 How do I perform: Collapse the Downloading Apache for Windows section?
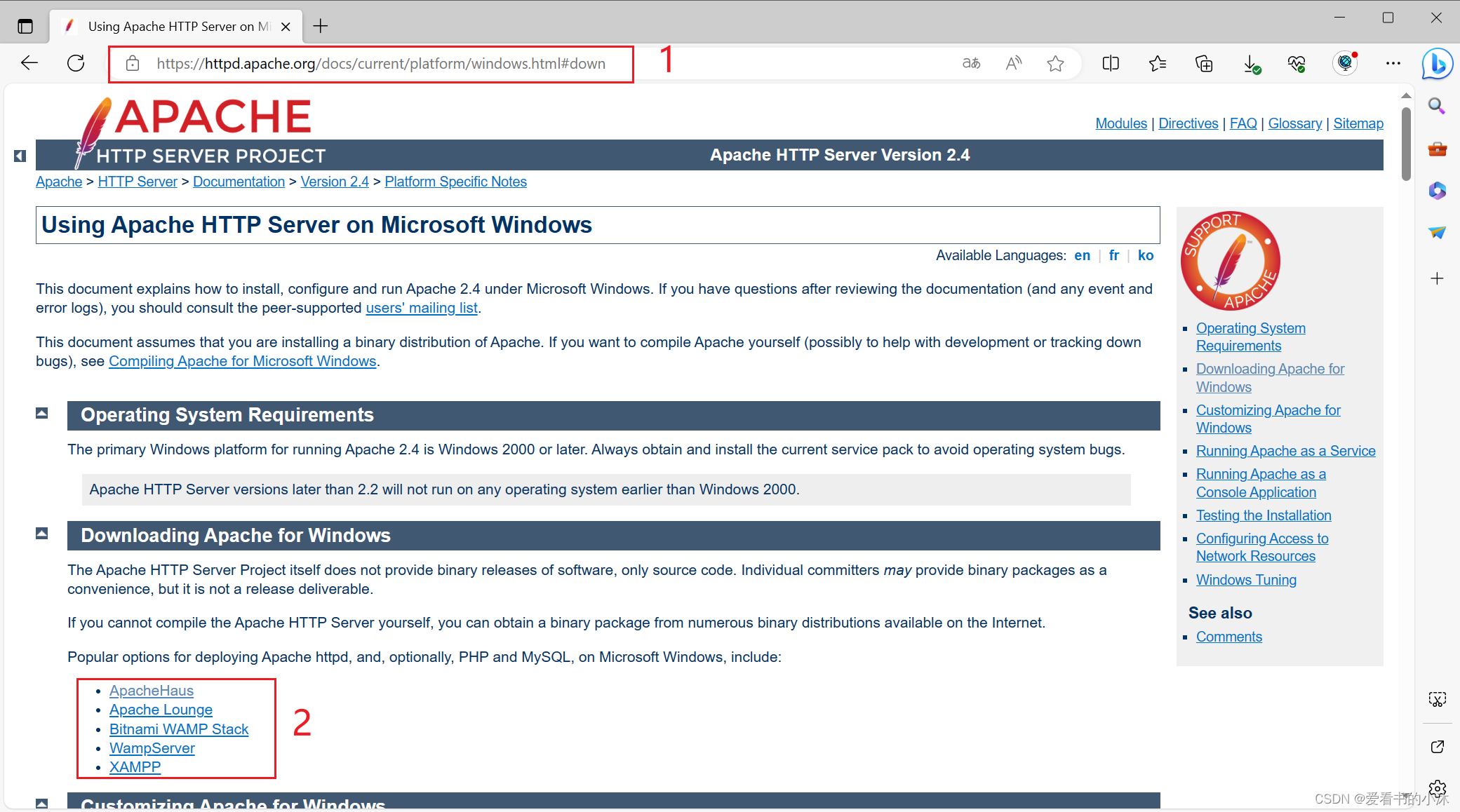tap(43, 534)
